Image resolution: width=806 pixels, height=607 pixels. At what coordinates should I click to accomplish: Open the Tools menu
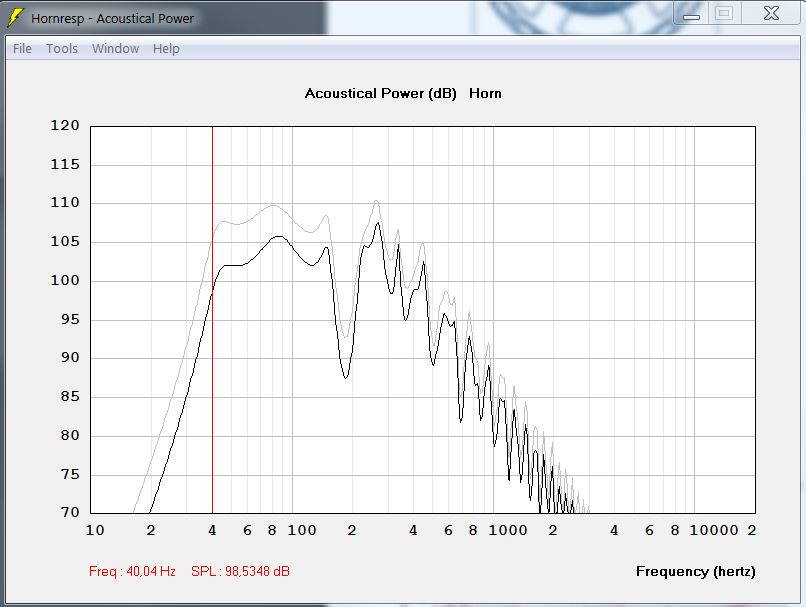pyautogui.click(x=62, y=49)
